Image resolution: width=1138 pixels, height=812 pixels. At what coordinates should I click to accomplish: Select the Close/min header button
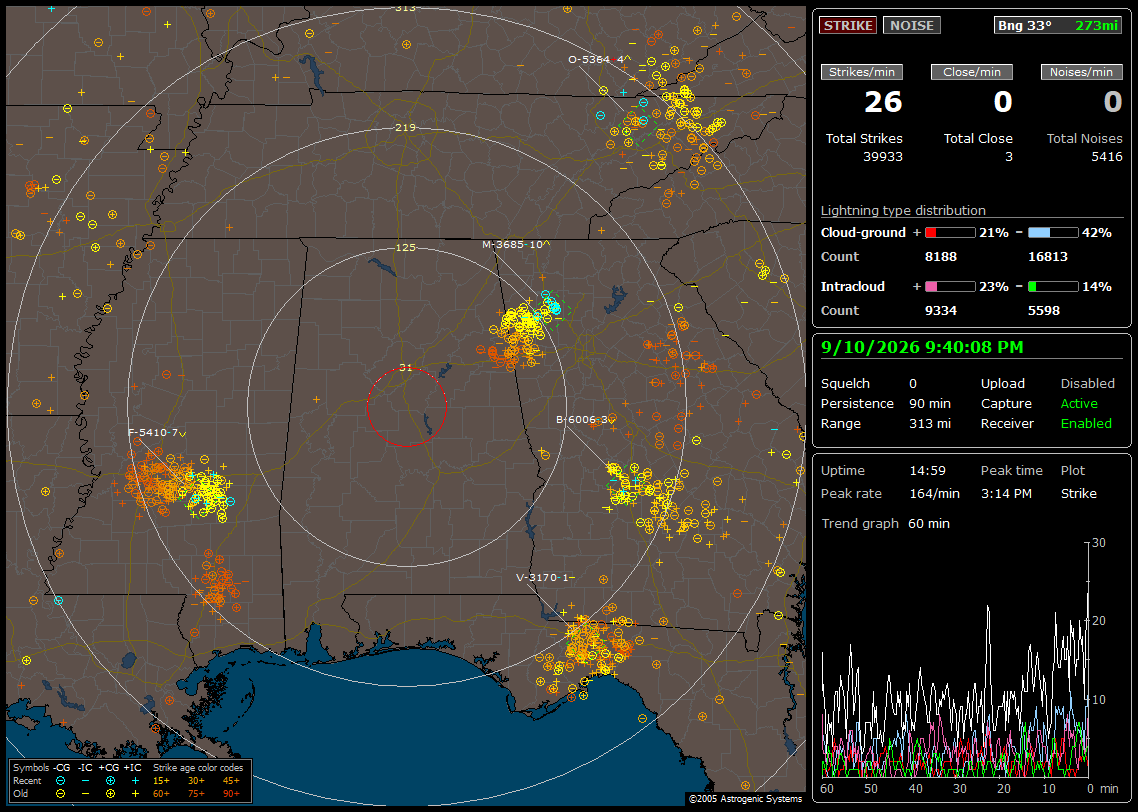(972, 72)
